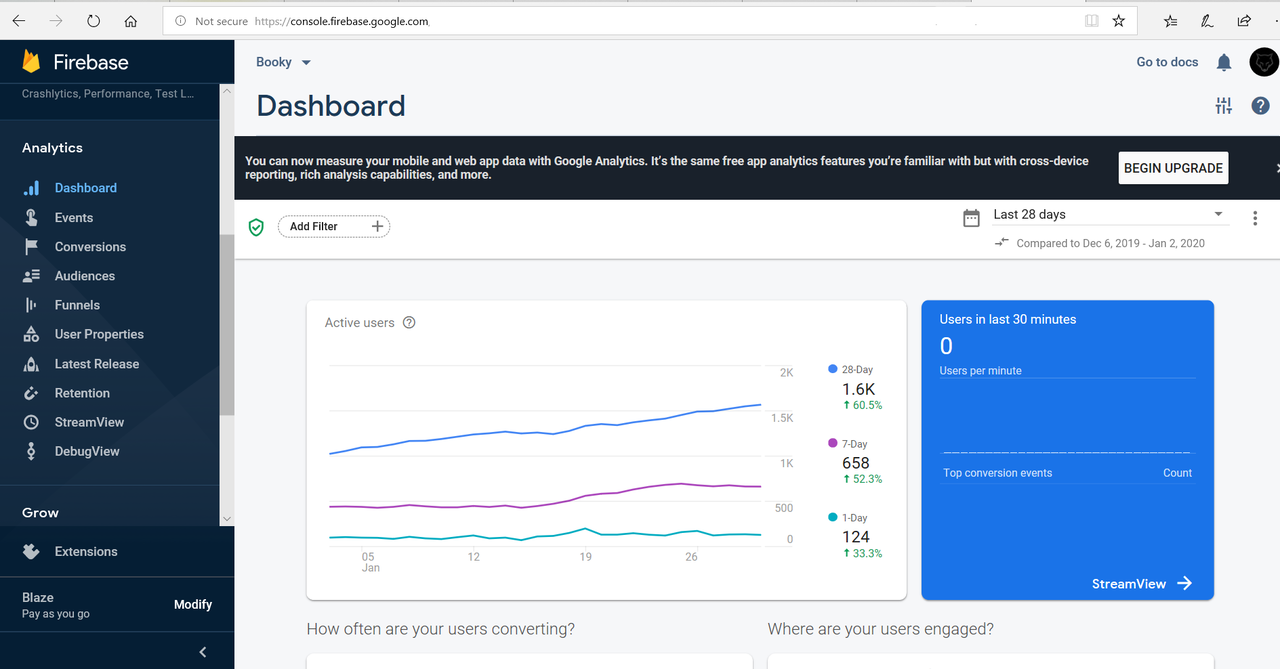This screenshot has height=669, width=1280.
Task: Open browser reading view icon
Action: pyautogui.click(x=1091, y=20)
